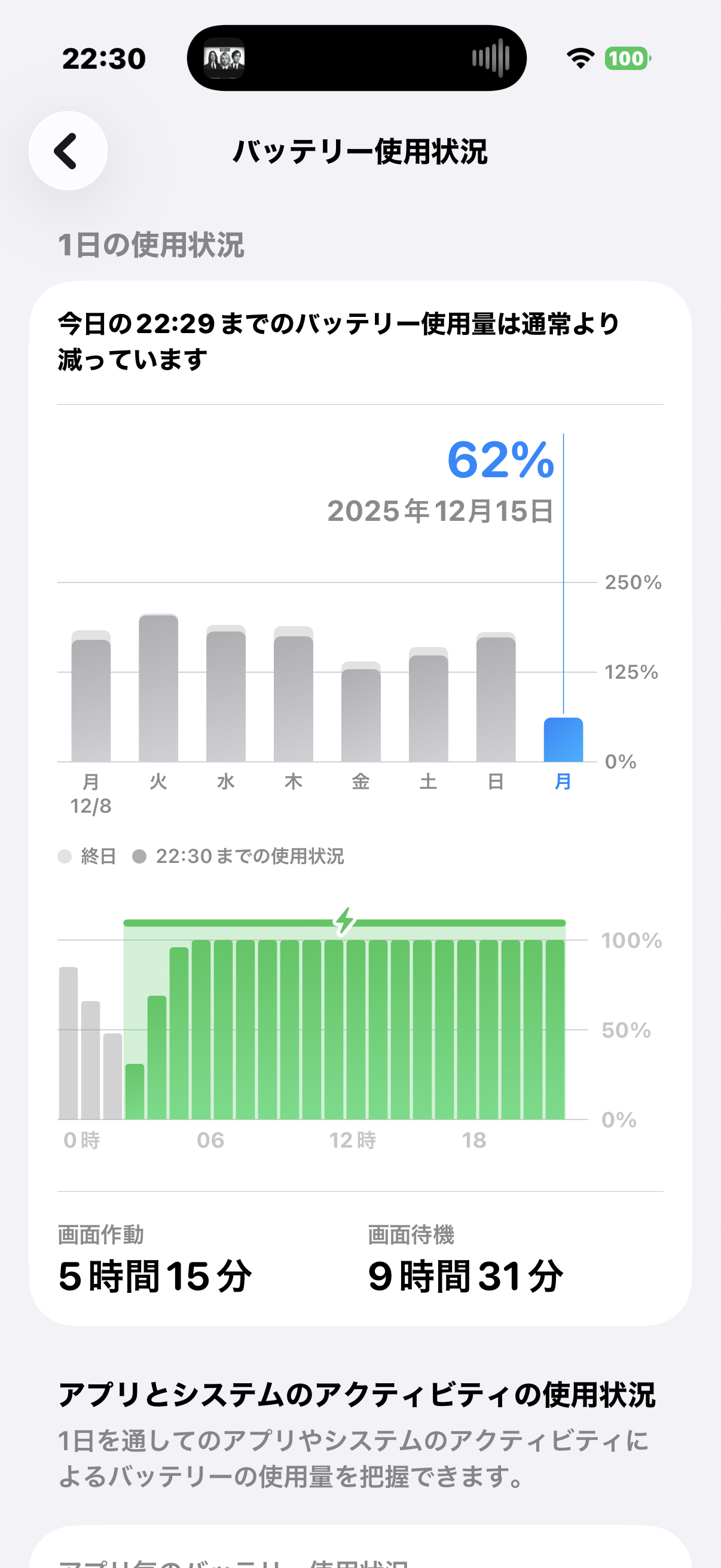Tap the 画面作動 5時間15分 stat
The image size is (721, 1568).
coord(155,1260)
